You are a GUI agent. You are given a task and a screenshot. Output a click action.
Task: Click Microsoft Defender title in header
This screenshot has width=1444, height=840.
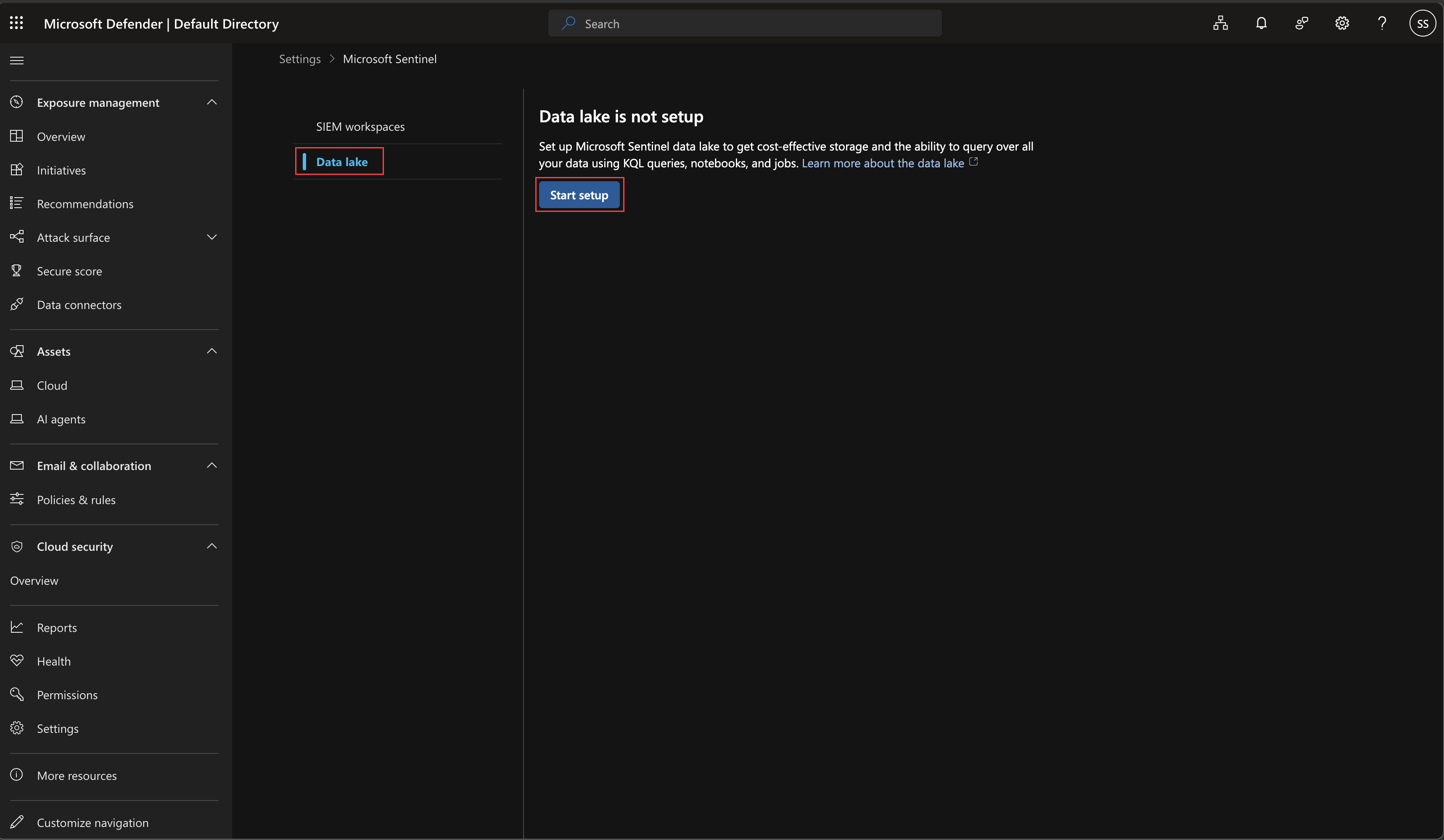[161, 24]
